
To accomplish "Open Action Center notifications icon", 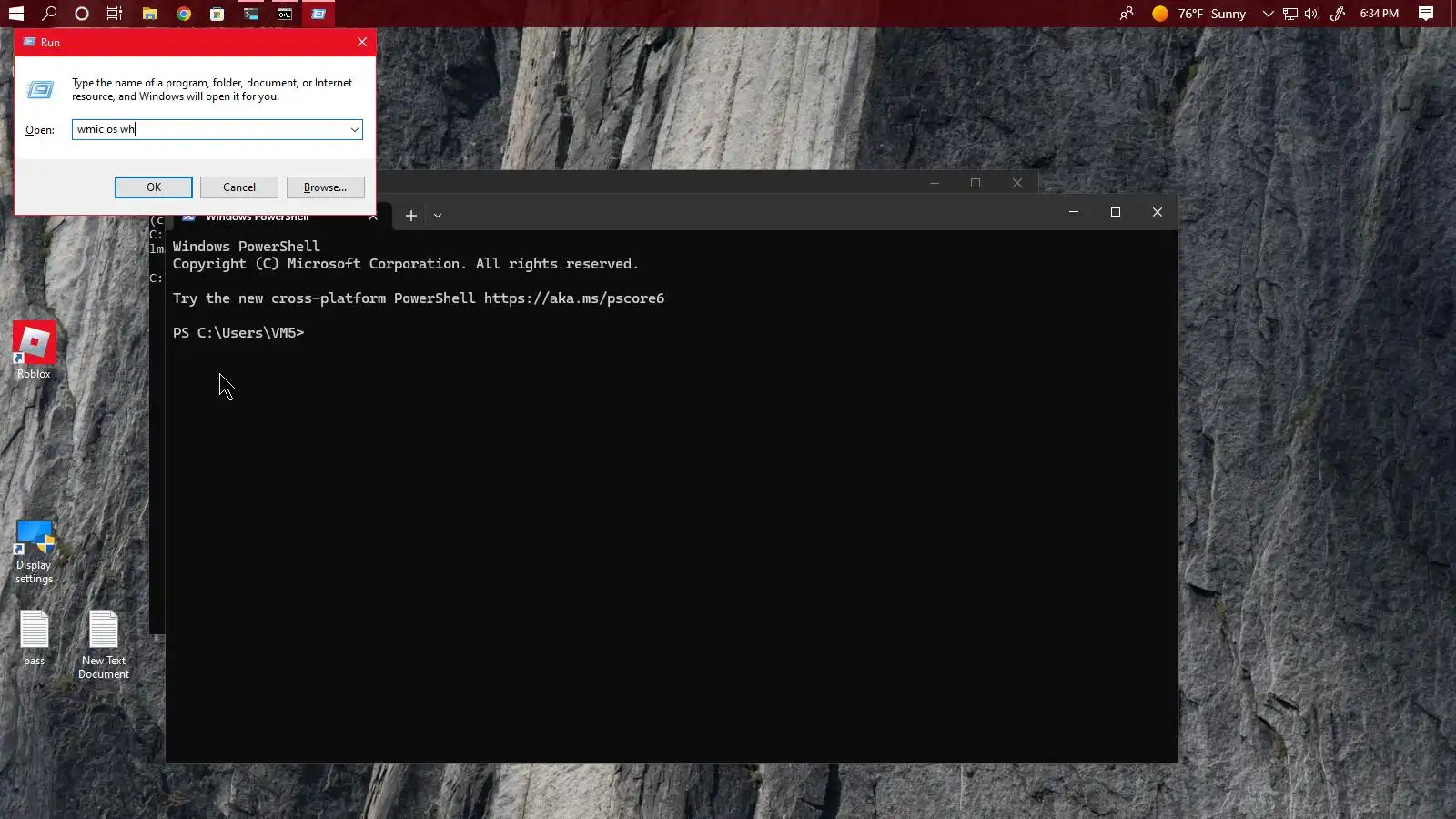I will point(1426,14).
